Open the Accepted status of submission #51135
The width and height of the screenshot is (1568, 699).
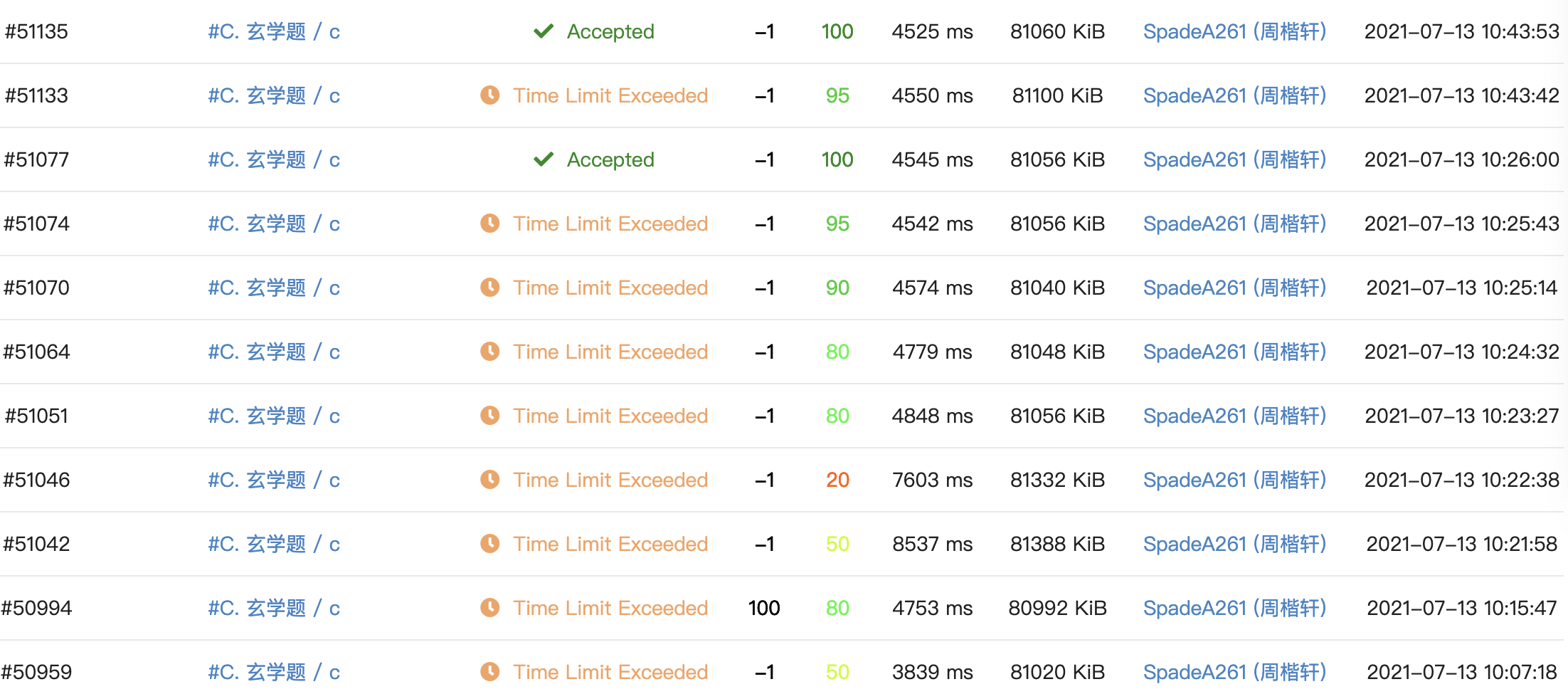610,31
